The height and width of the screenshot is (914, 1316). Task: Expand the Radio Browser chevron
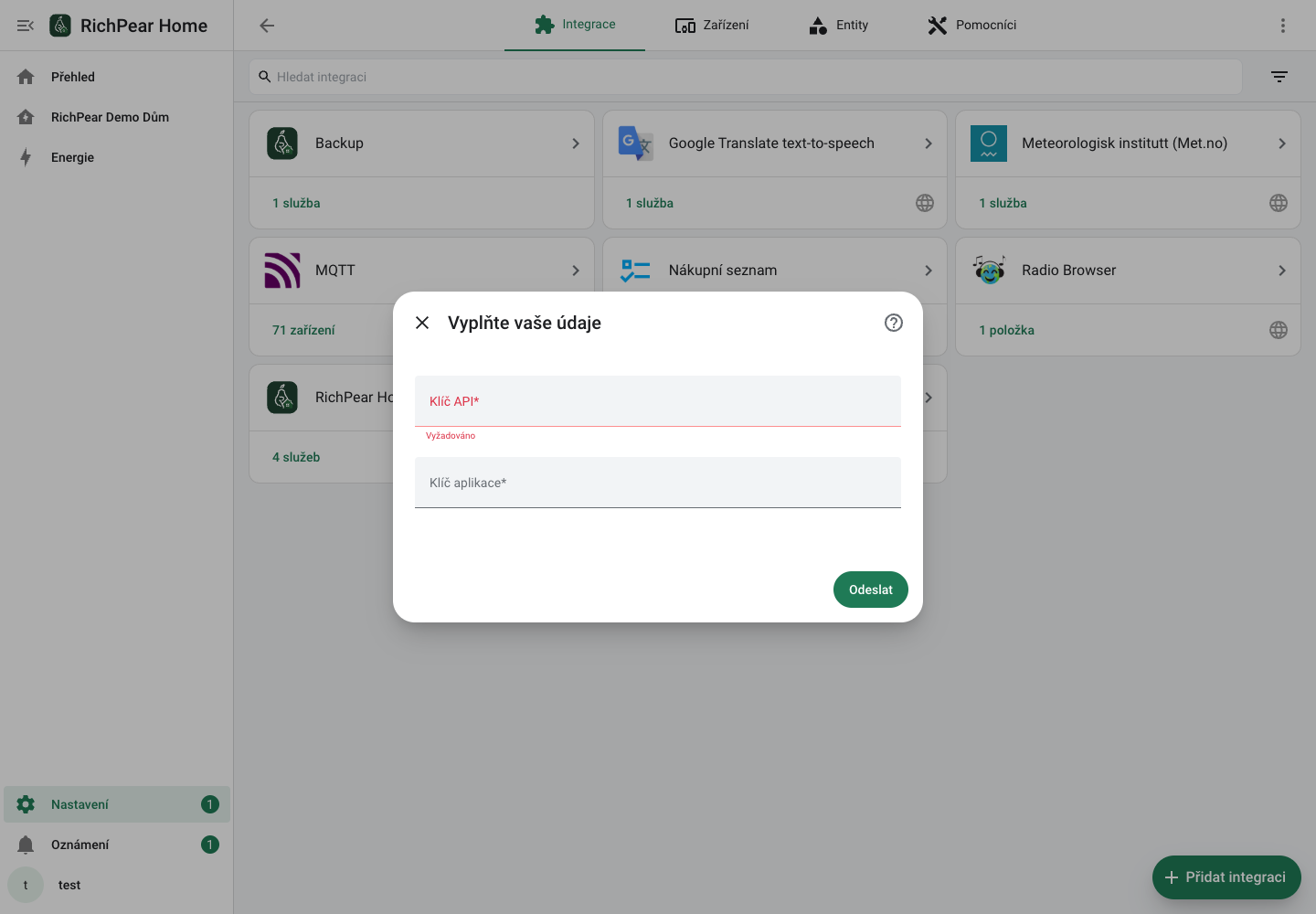click(1282, 271)
